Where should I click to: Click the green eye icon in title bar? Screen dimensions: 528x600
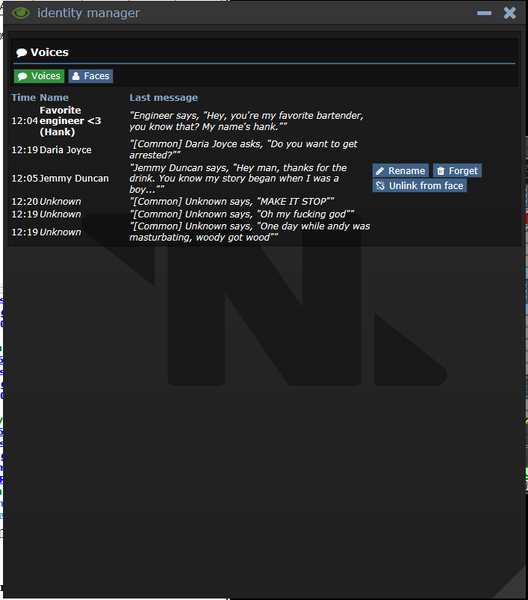tap(21, 13)
